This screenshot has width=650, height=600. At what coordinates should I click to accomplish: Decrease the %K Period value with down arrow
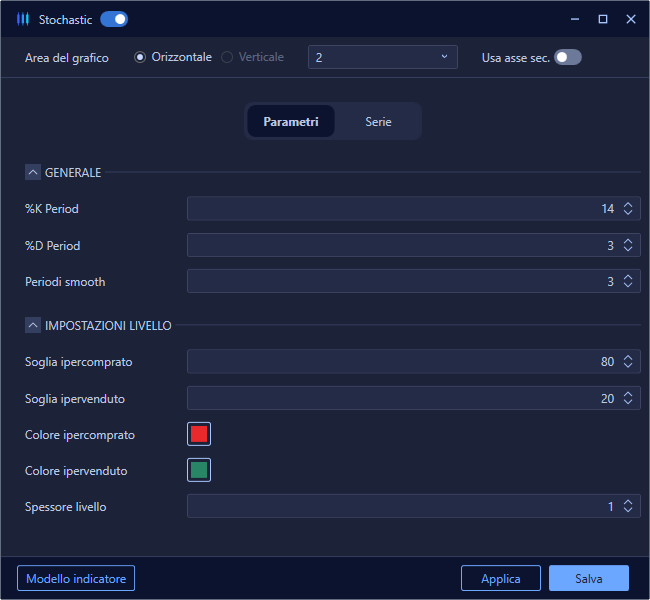click(628, 213)
